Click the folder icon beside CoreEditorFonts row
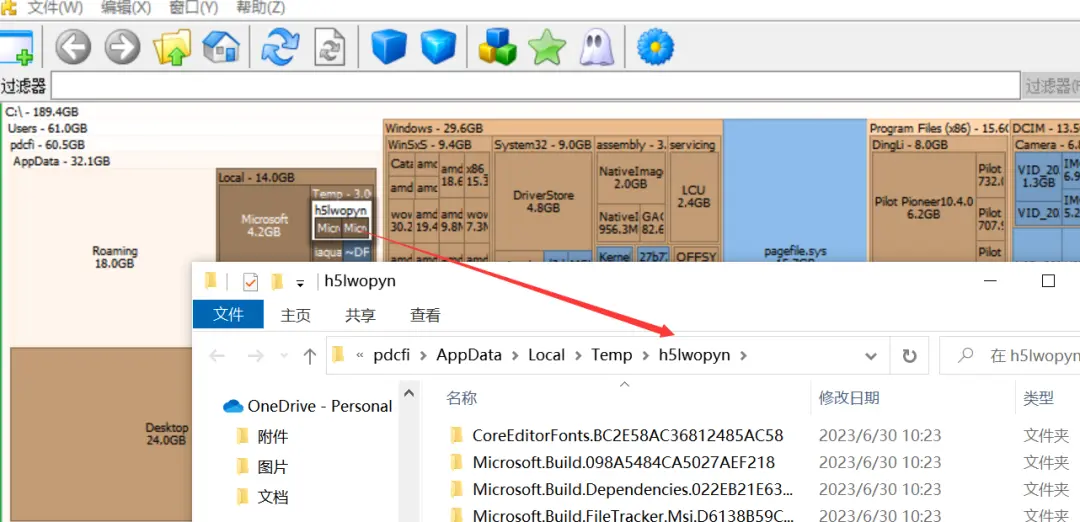1080x522 pixels. click(455, 435)
